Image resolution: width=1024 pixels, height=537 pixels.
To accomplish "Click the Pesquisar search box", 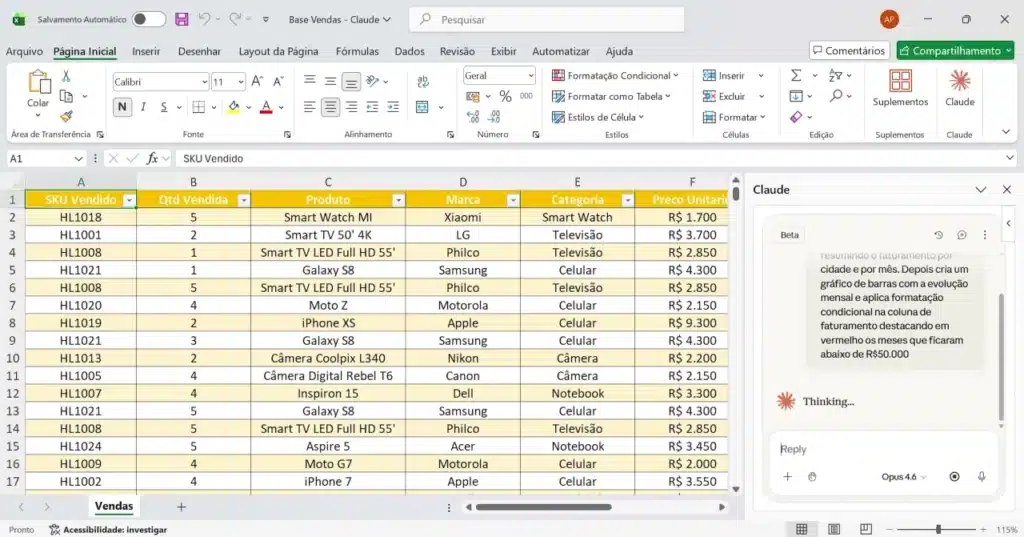I will (547, 20).
